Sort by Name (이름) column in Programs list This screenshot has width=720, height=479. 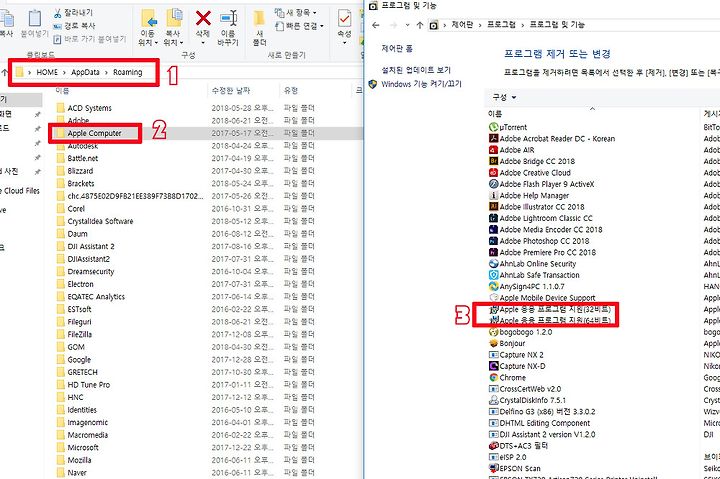[x=495, y=113]
